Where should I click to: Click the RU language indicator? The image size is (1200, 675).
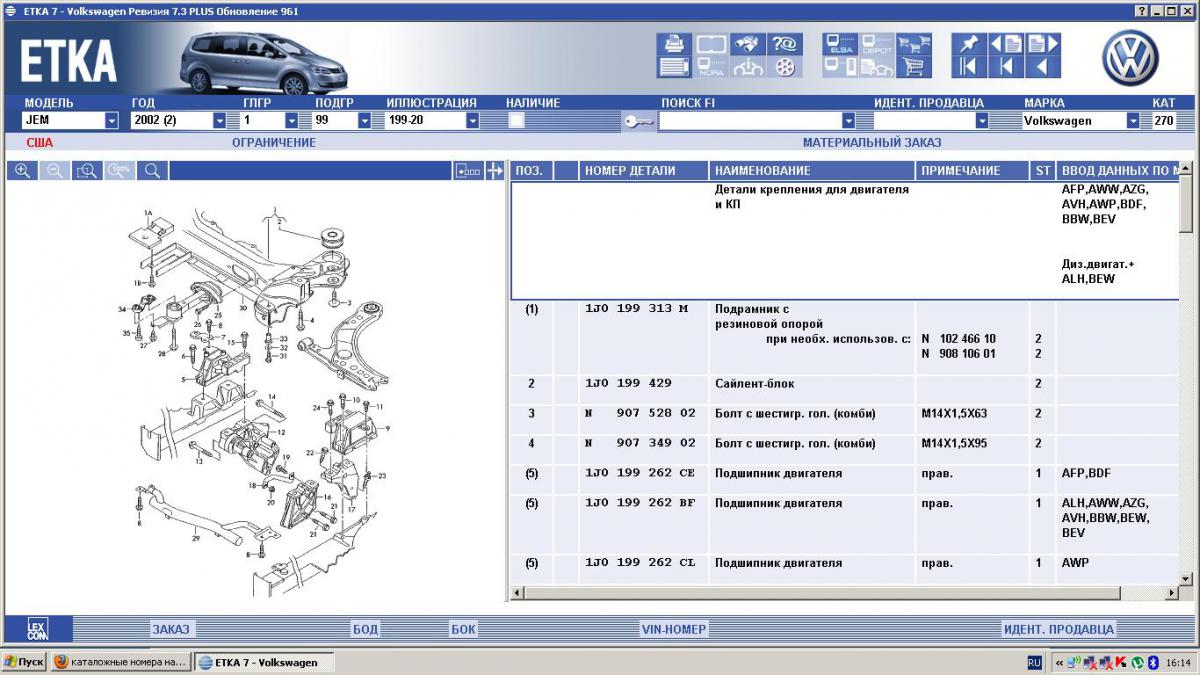point(1035,662)
